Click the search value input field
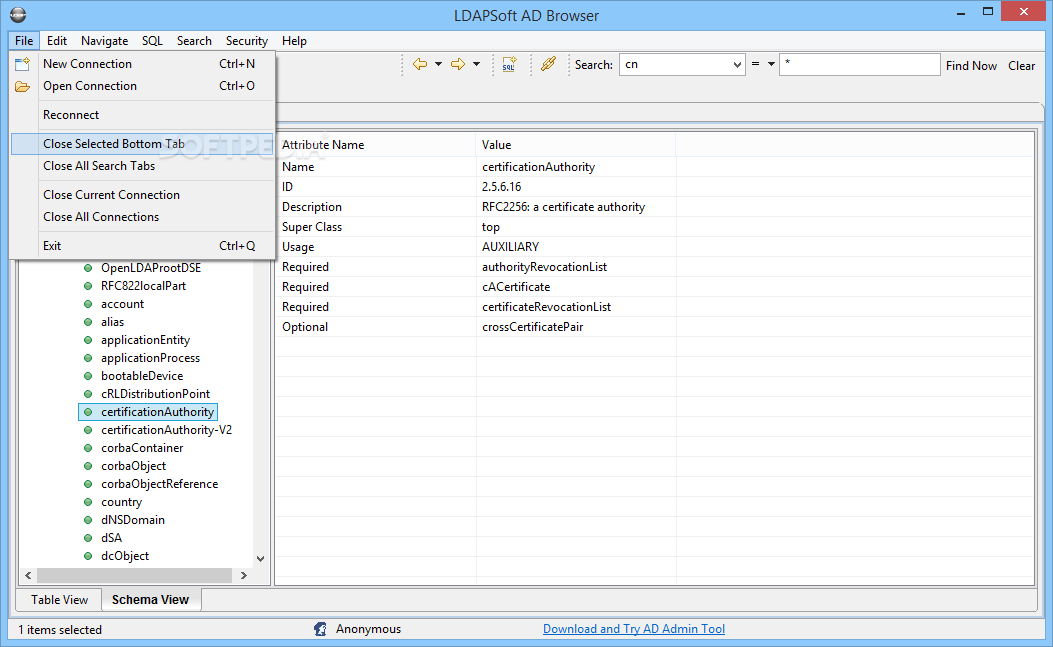The height and width of the screenshot is (647, 1053). click(x=860, y=64)
